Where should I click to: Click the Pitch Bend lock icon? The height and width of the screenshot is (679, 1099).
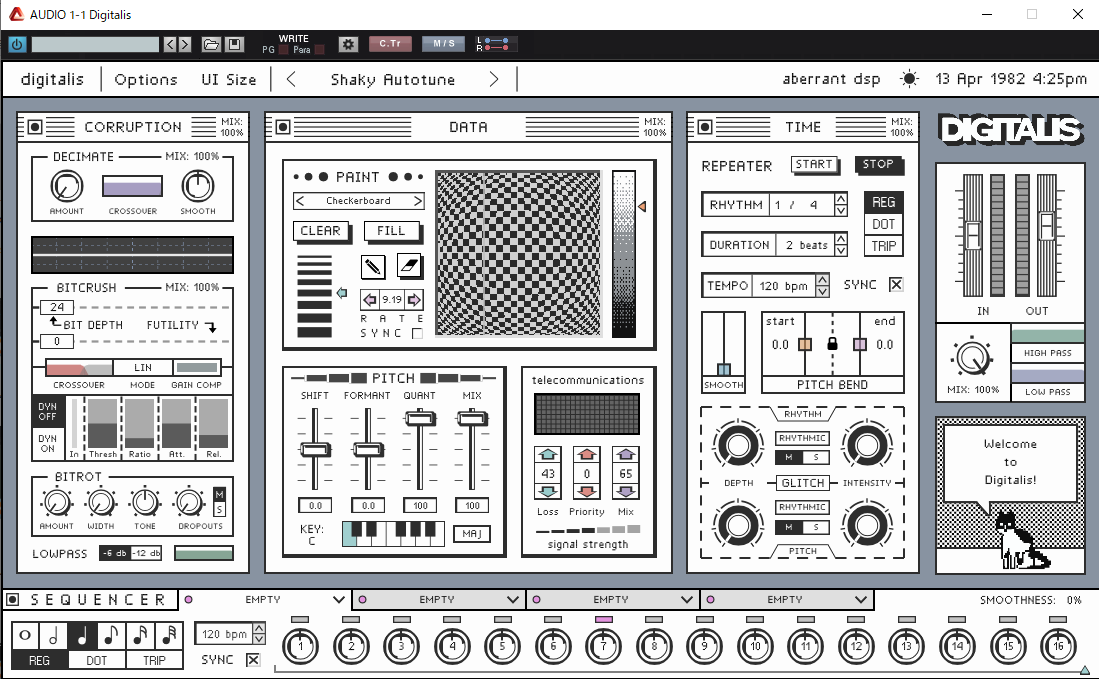tap(832, 344)
